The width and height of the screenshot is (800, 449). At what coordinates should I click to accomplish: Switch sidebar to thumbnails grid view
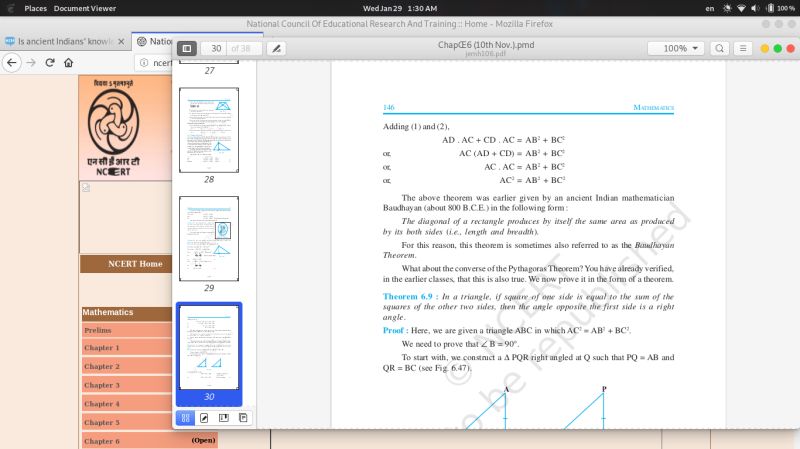point(185,418)
